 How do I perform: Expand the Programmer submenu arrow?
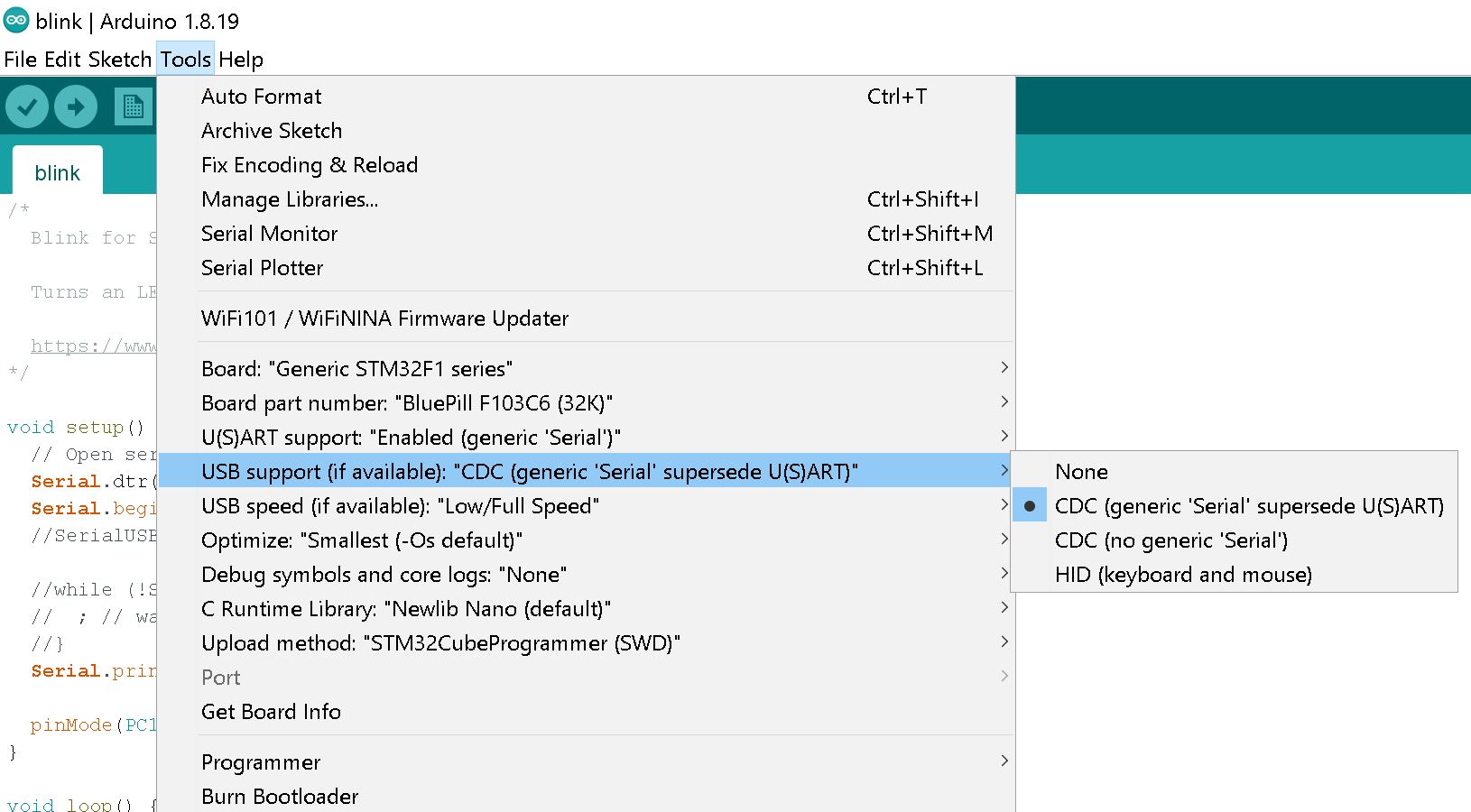point(1004,761)
